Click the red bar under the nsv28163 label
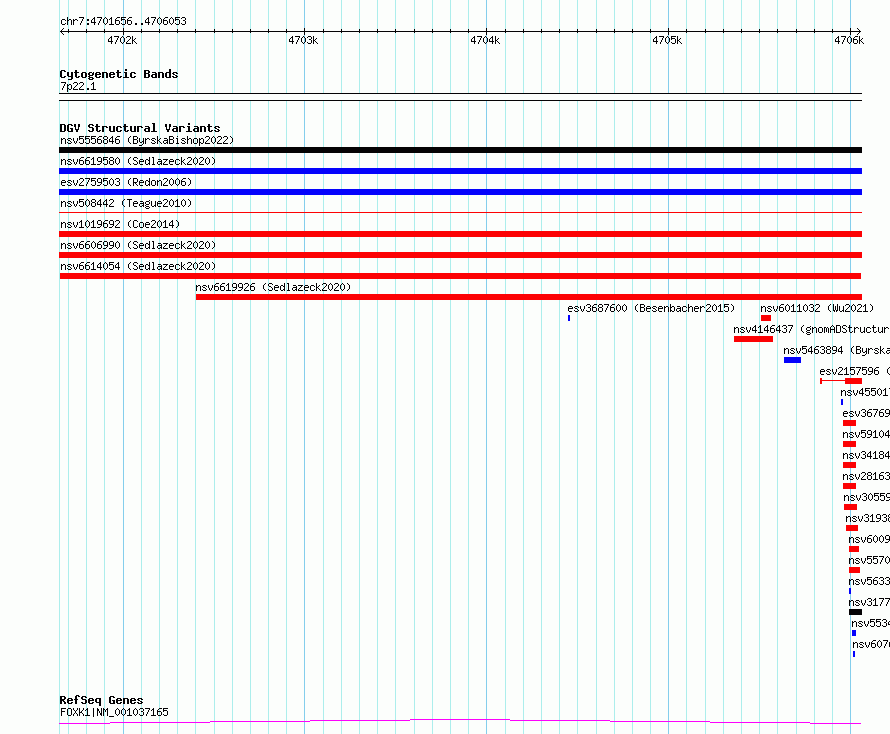The width and height of the screenshot is (890, 734). coord(849,486)
